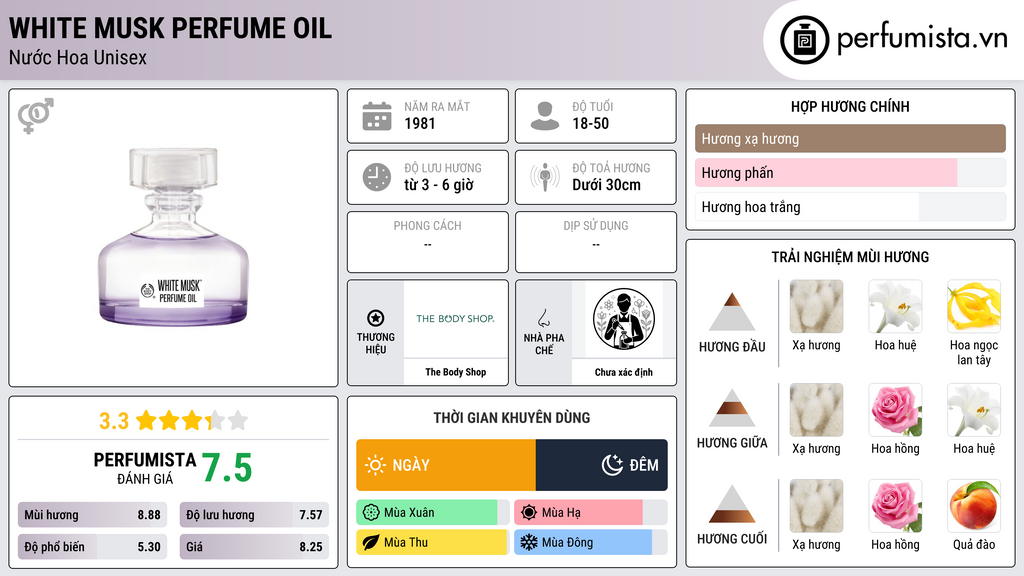This screenshot has height=576, width=1024.
Task: Click the Thời gian khuyên dùng heading
Action: tap(512, 417)
